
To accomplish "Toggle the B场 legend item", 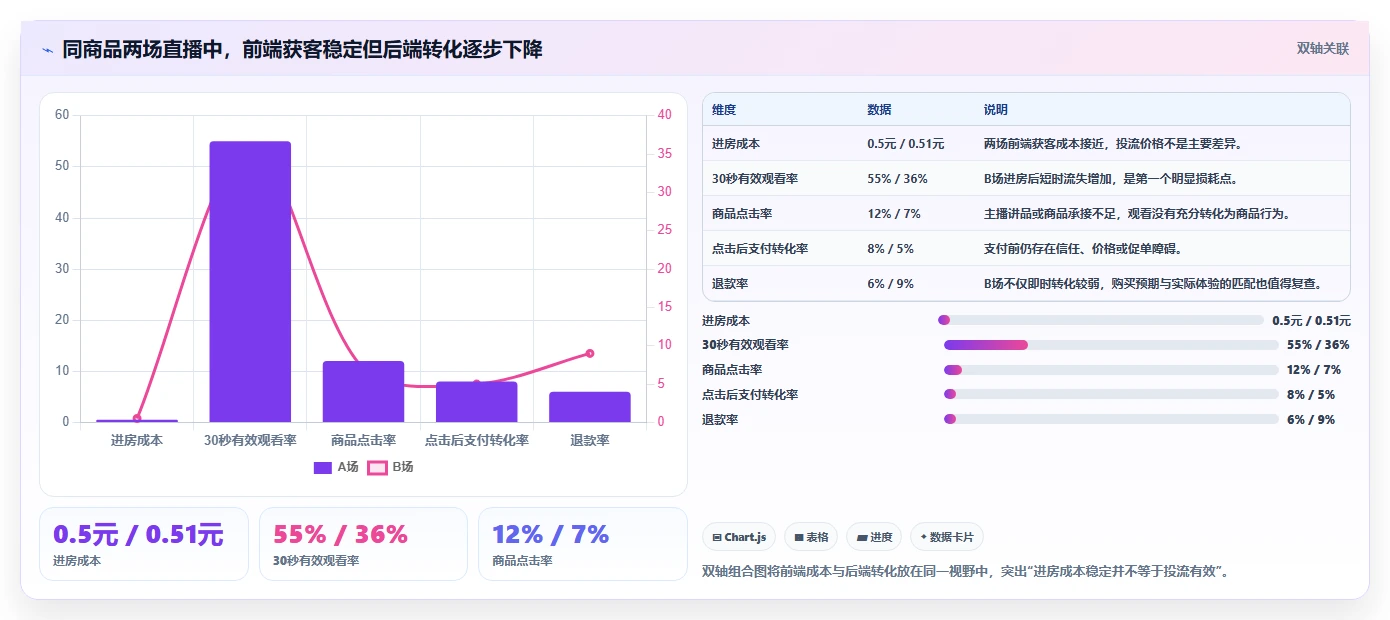I will (390, 467).
